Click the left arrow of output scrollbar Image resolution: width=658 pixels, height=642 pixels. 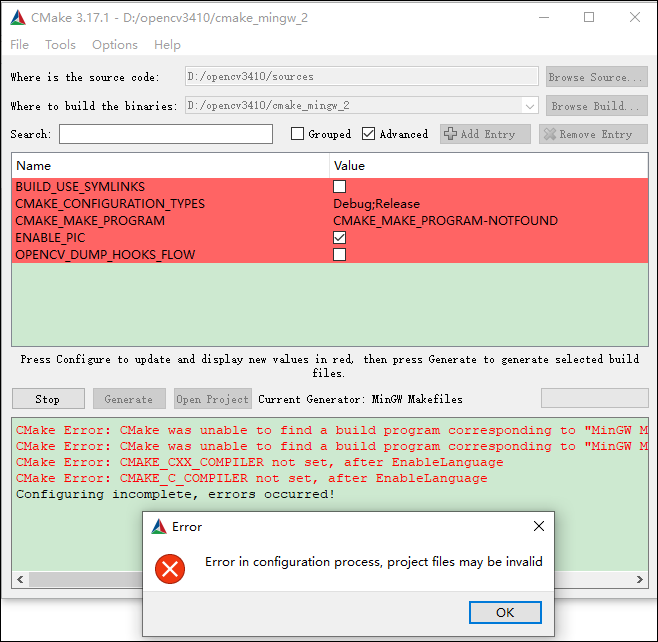20,579
